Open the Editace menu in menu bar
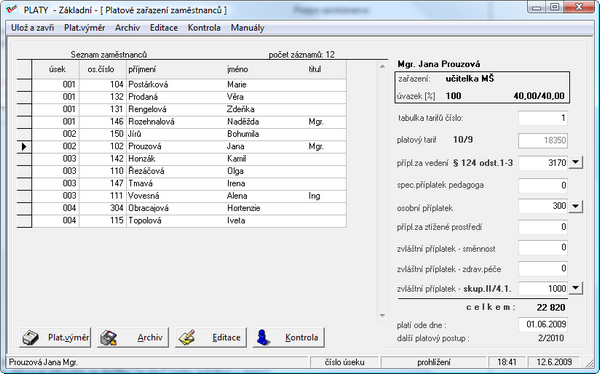Screen dimensions: 600x374 164,28
